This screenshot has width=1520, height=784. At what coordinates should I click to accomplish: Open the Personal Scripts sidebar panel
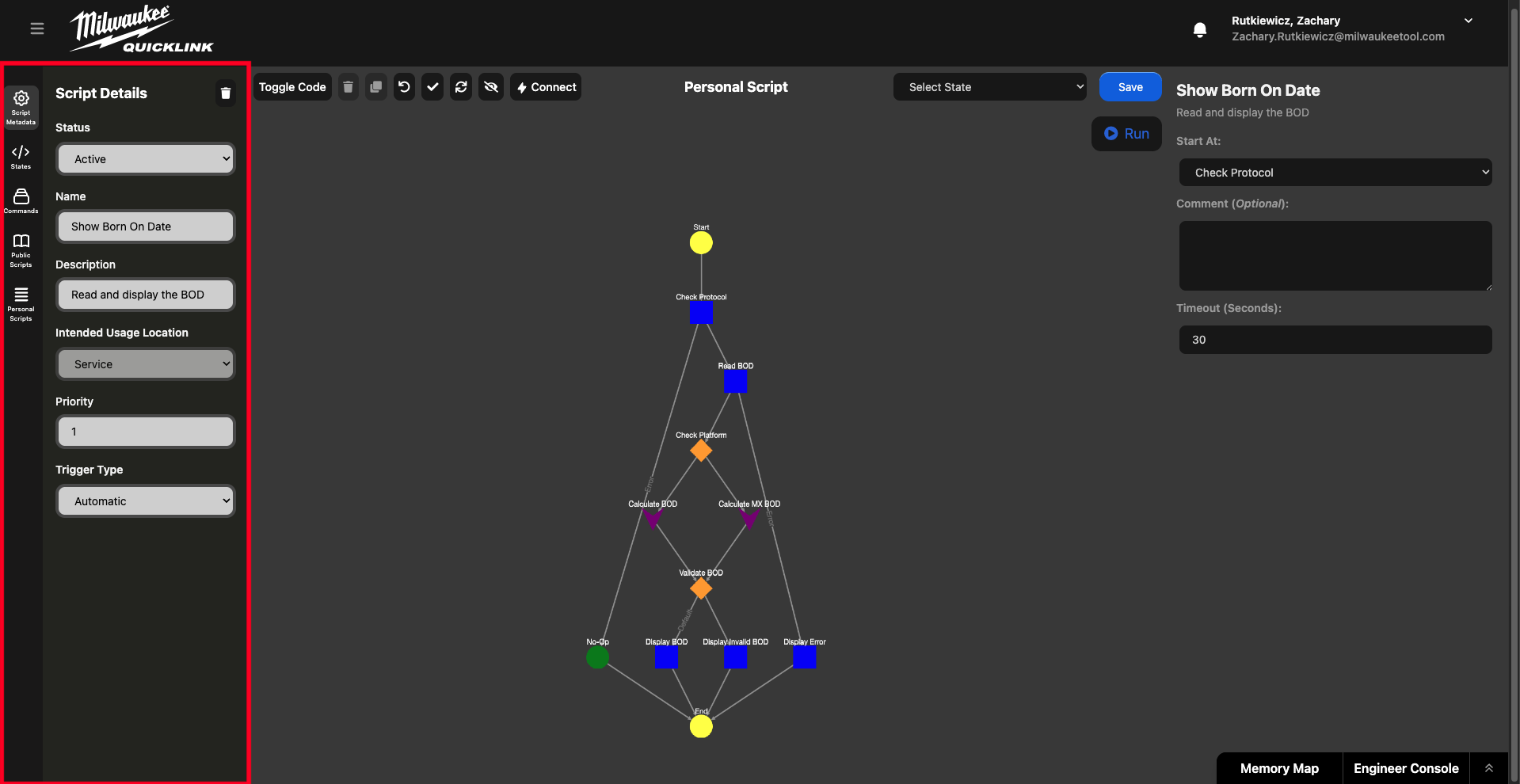pos(21,304)
